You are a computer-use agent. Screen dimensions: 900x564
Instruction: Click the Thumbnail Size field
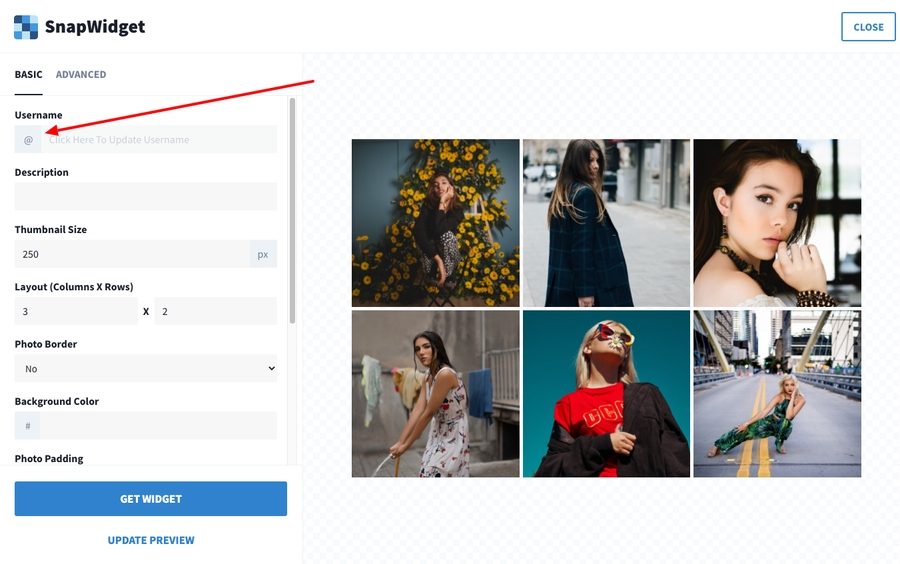click(x=132, y=254)
